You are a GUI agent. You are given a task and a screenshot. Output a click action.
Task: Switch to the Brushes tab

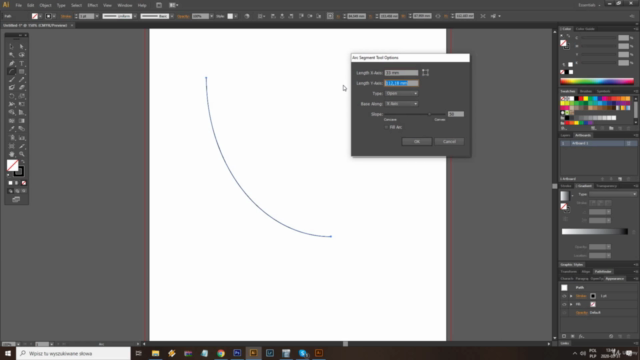(x=585, y=91)
